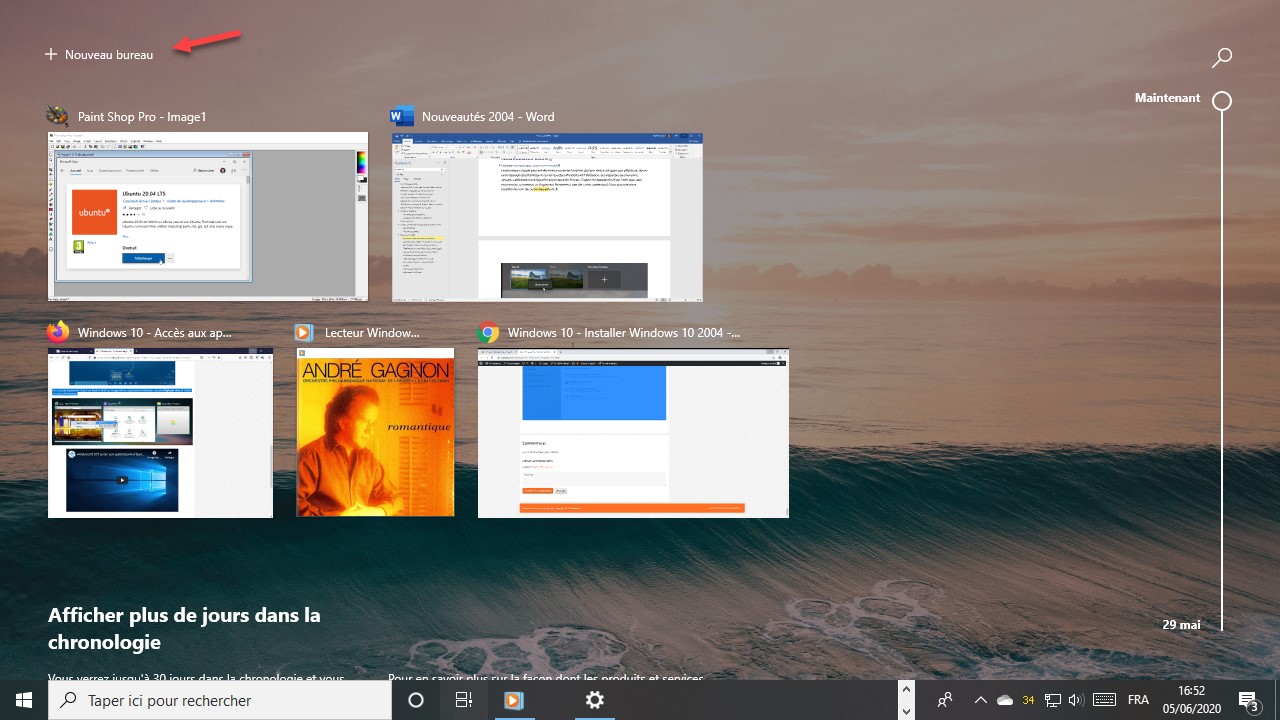Open the Settings gear in the taskbar
Image resolution: width=1280 pixels, height=720 pixels.
pos(595,700)
